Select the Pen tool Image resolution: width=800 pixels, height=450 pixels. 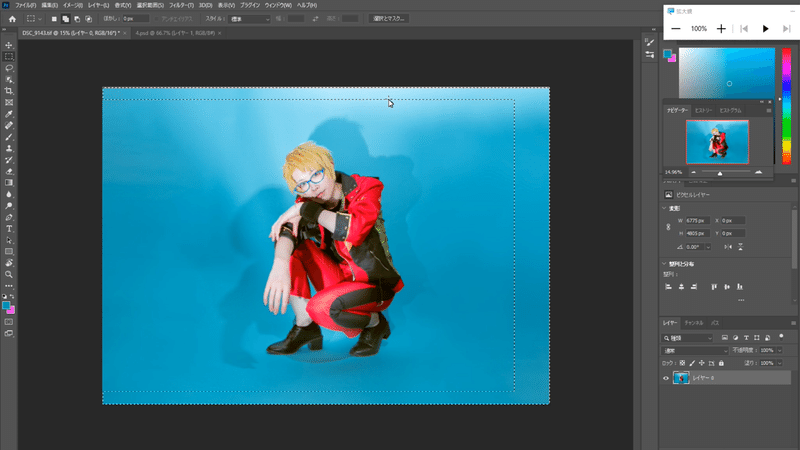pos(9,217)
